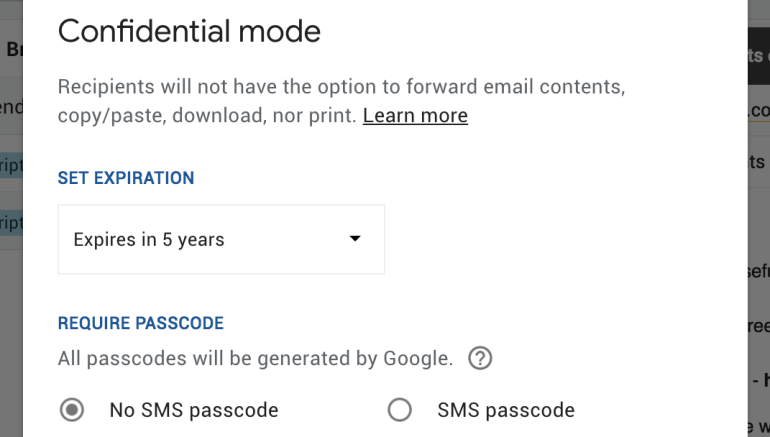Viewport: 770px width, 437px height.
Task: Select the SMS passcode radio button
Action: [x=399, y=410]
